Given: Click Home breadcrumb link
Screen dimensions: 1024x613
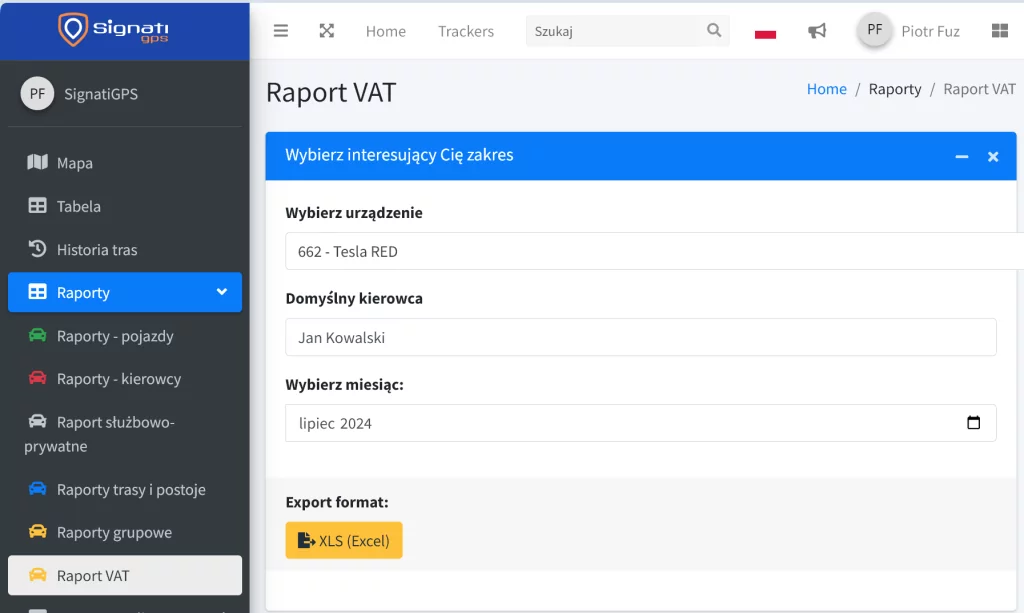Looking at the screenshot, I should [826, 89].
